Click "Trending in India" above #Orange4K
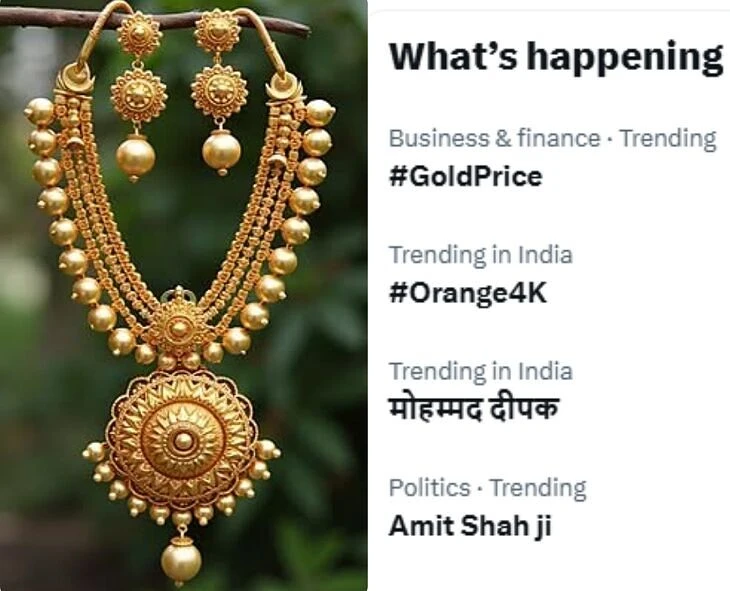Screen dimensions: 730x591 480,255
